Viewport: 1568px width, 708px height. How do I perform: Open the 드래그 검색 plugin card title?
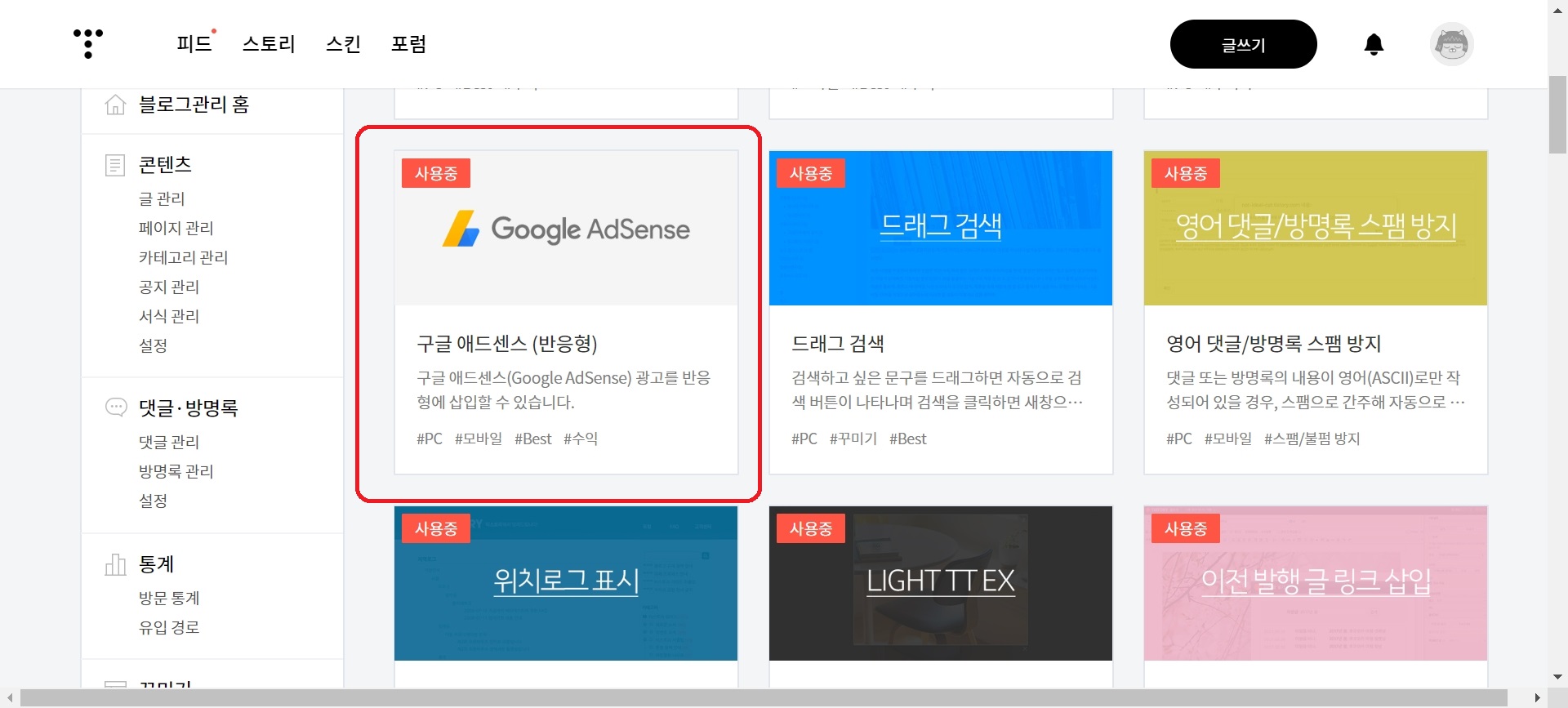[838, 344]
